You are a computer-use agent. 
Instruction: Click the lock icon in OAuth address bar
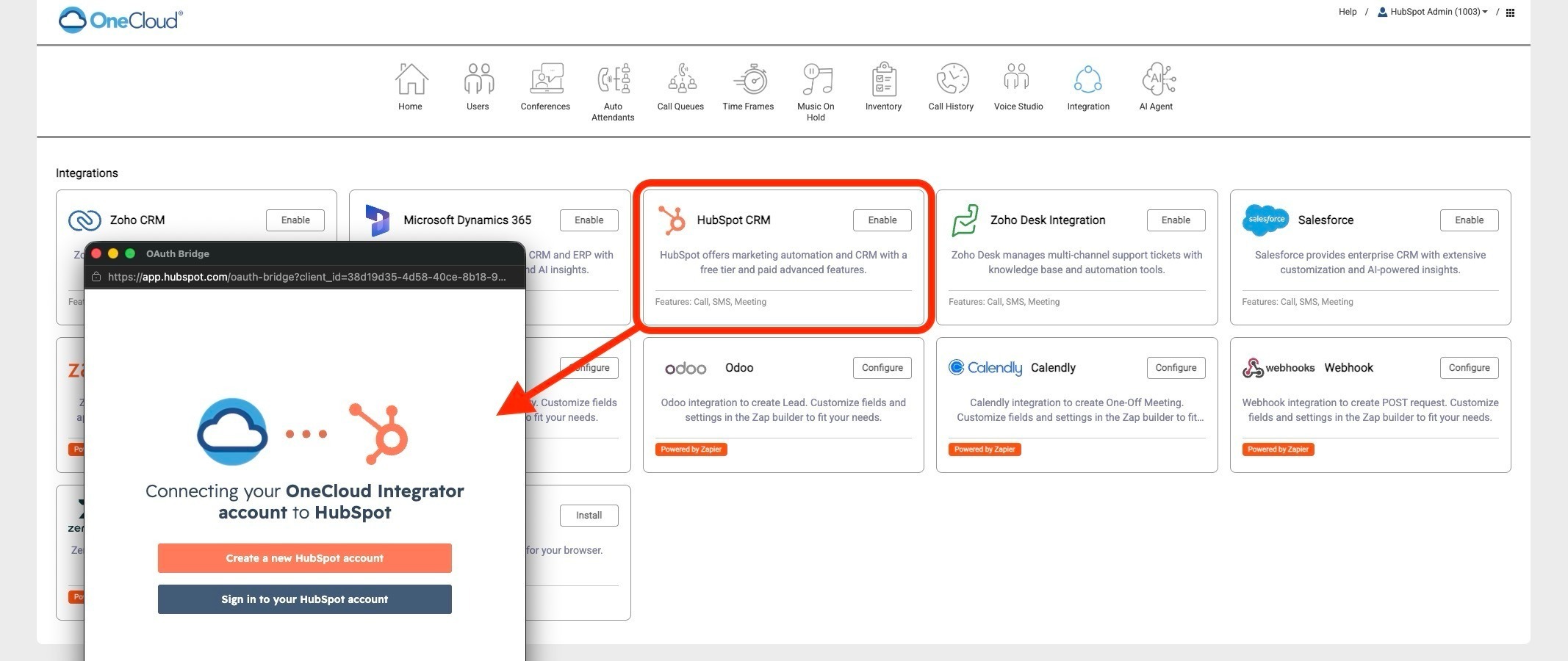96,277
